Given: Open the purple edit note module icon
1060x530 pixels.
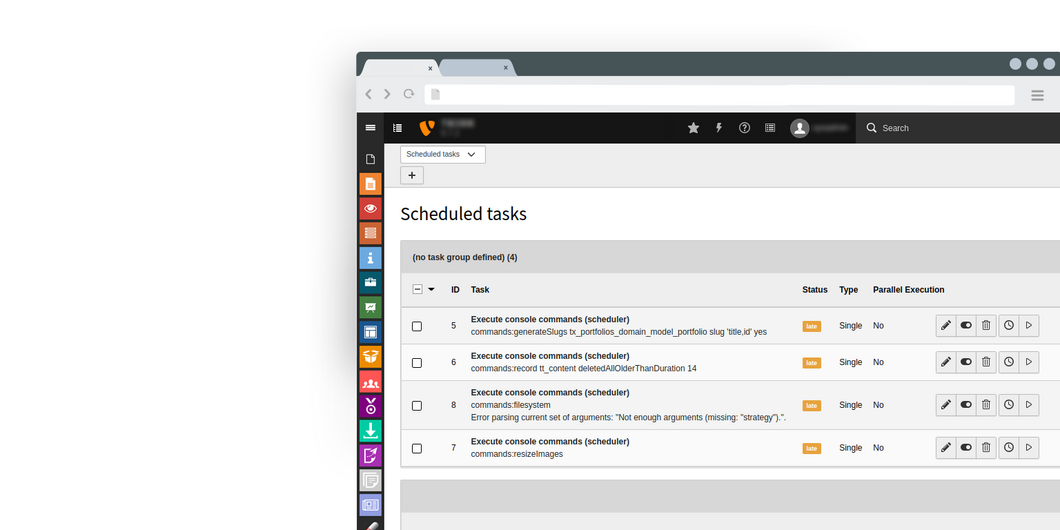Looking at the screenshot, I should 370,455.
